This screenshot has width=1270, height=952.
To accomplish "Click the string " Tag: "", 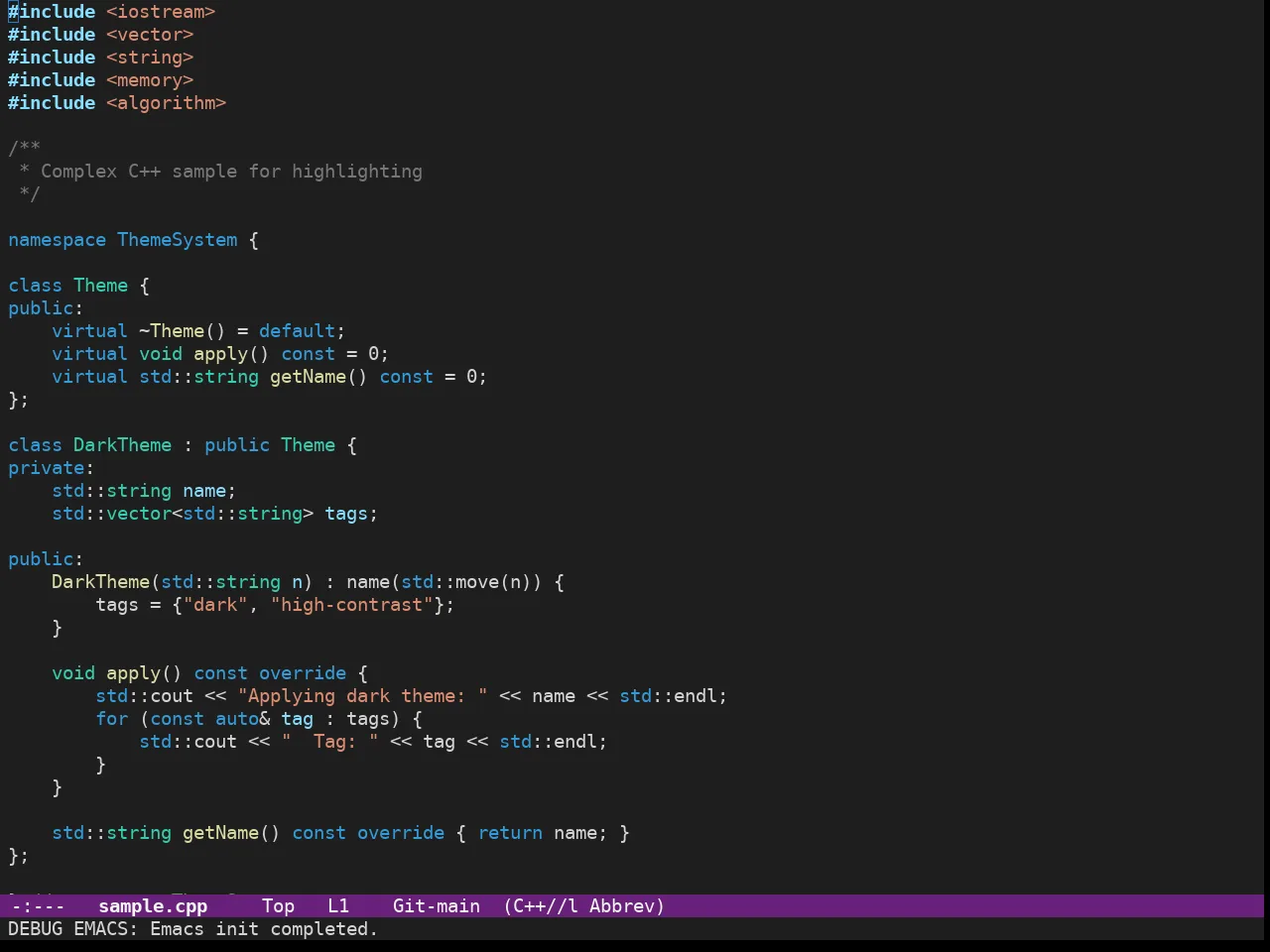I will click(x=330, y=742).
